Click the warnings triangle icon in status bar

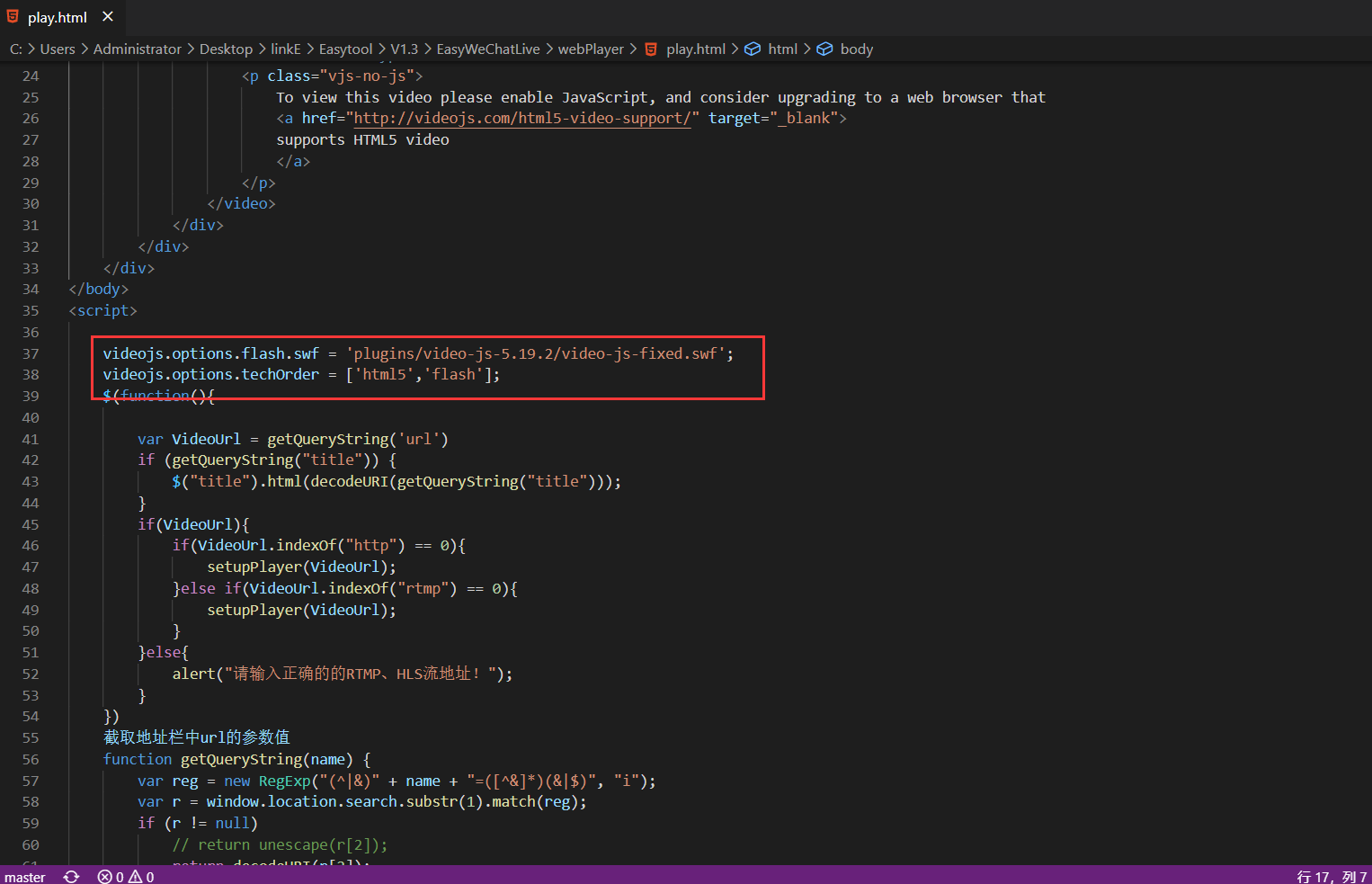(135, 877)
